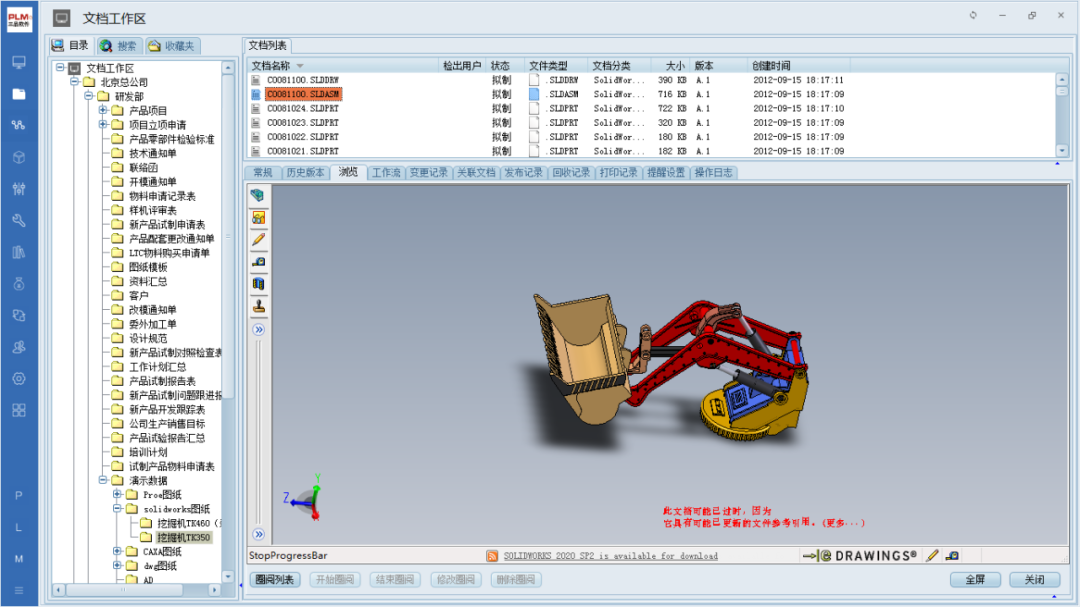Toggle the refresh icon in the title bar
Image resolution: width=1080 pixels, height=607 pixels.
[x=971, y=16]
